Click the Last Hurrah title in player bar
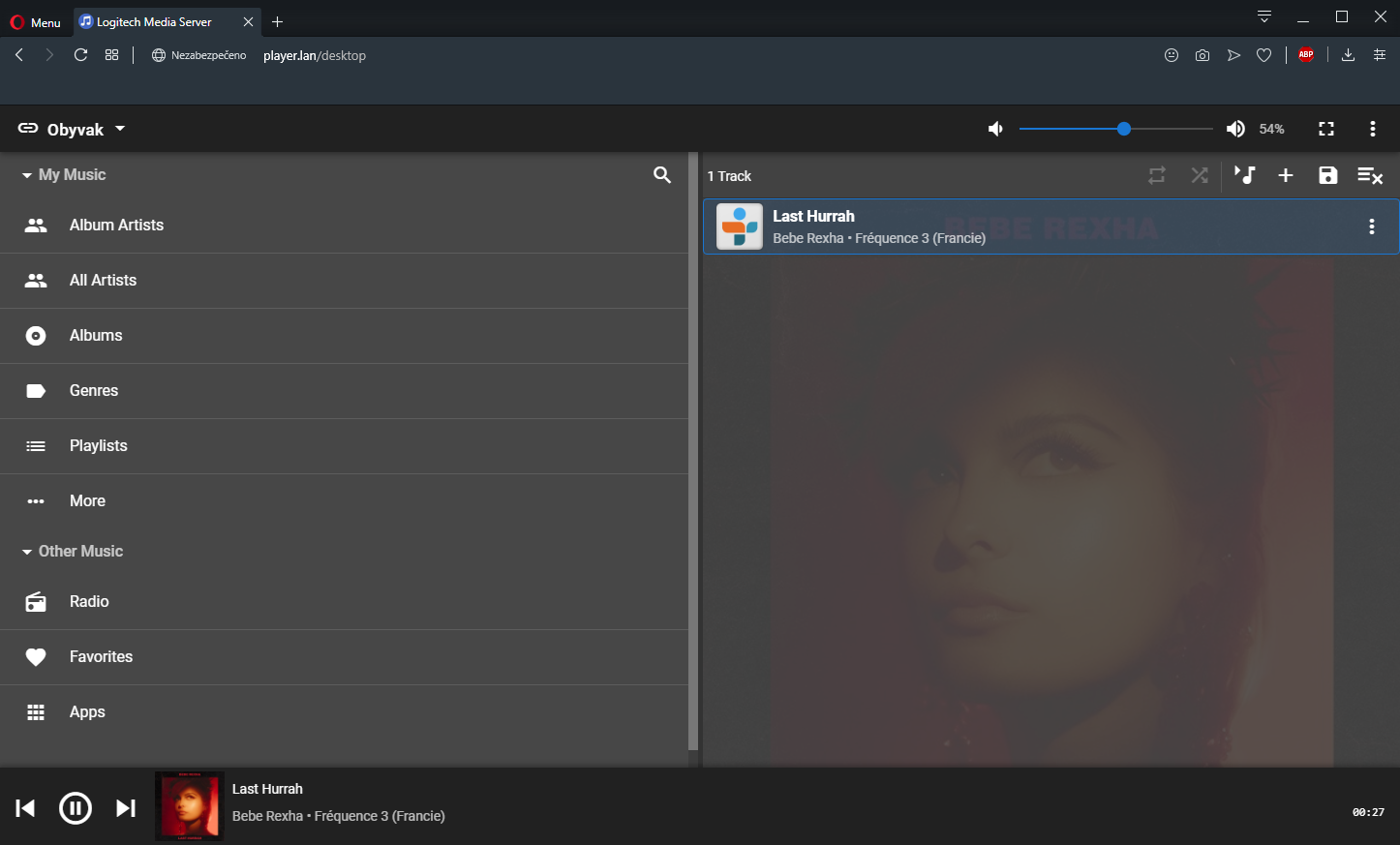 click(x=267, y=789)
